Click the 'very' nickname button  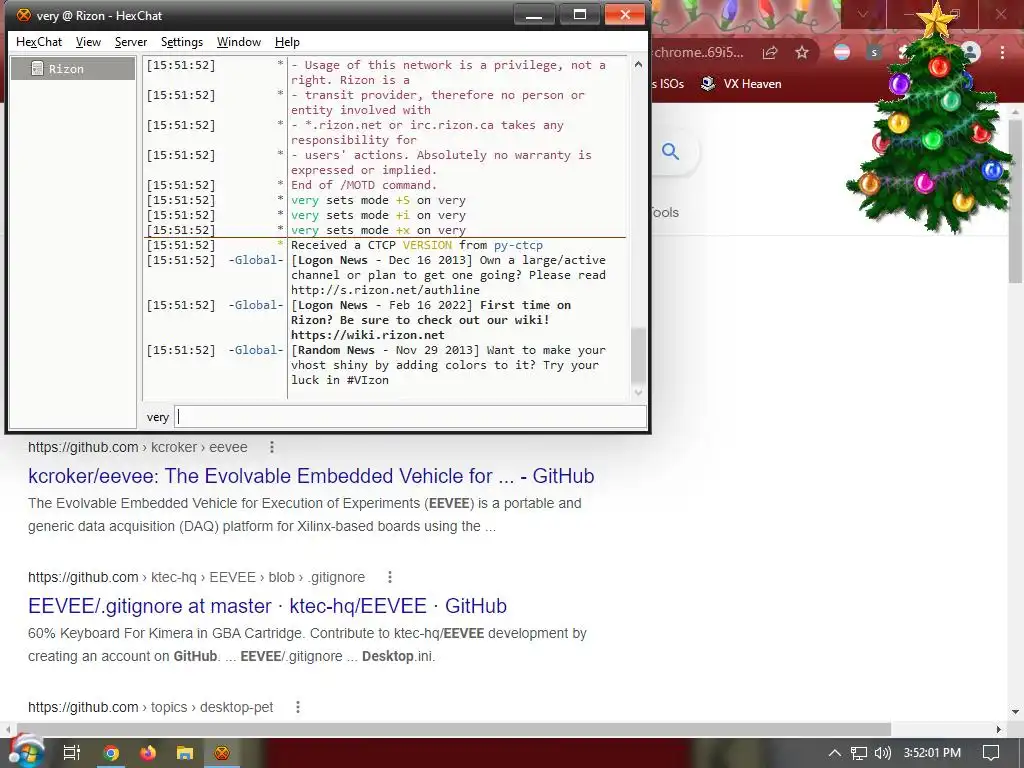pyautogui.click(x=158, y=417)
